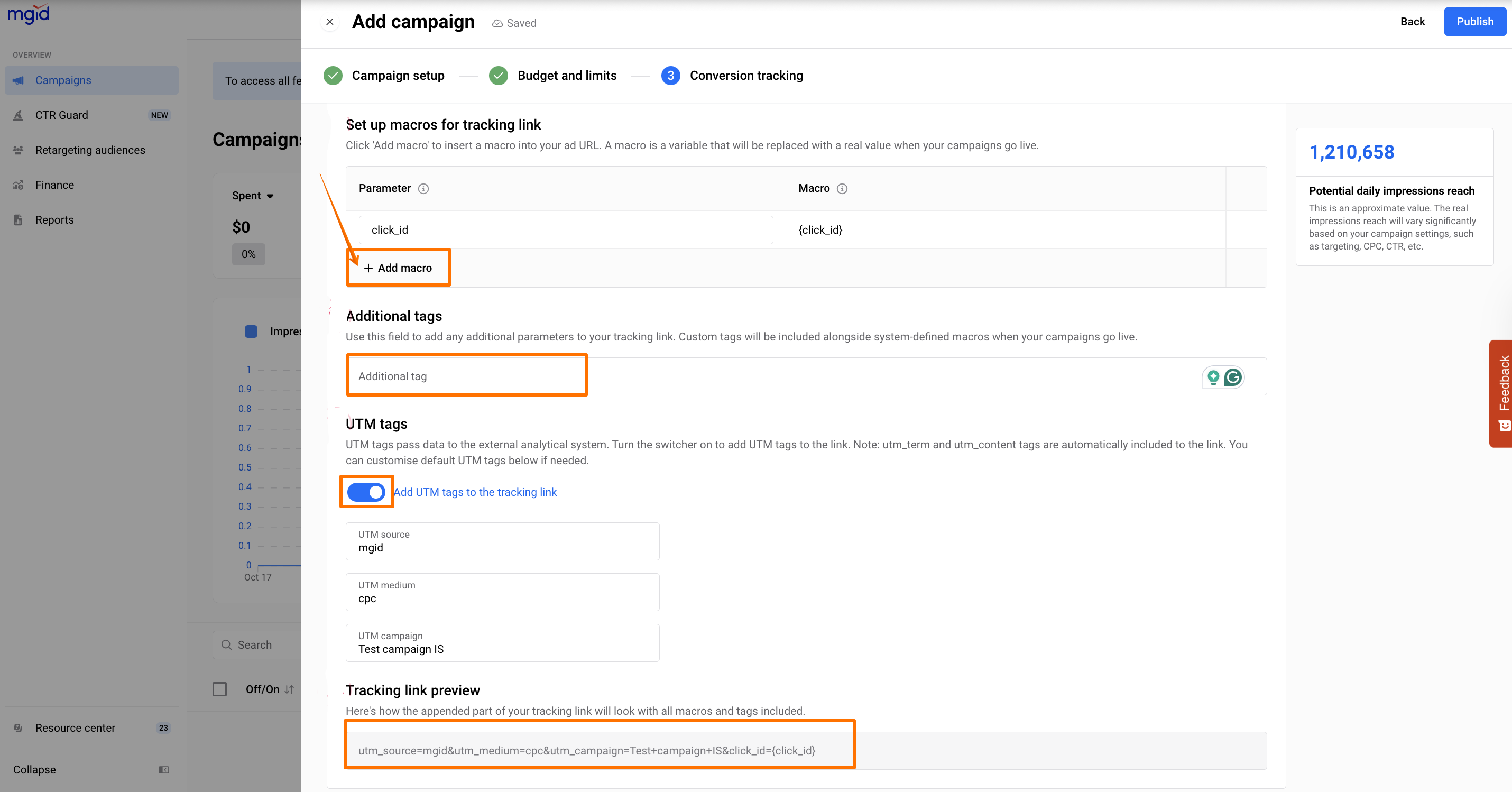Click the Grammarly icon in Additional tag field
1512x792 pixels.
point(1233,377)
